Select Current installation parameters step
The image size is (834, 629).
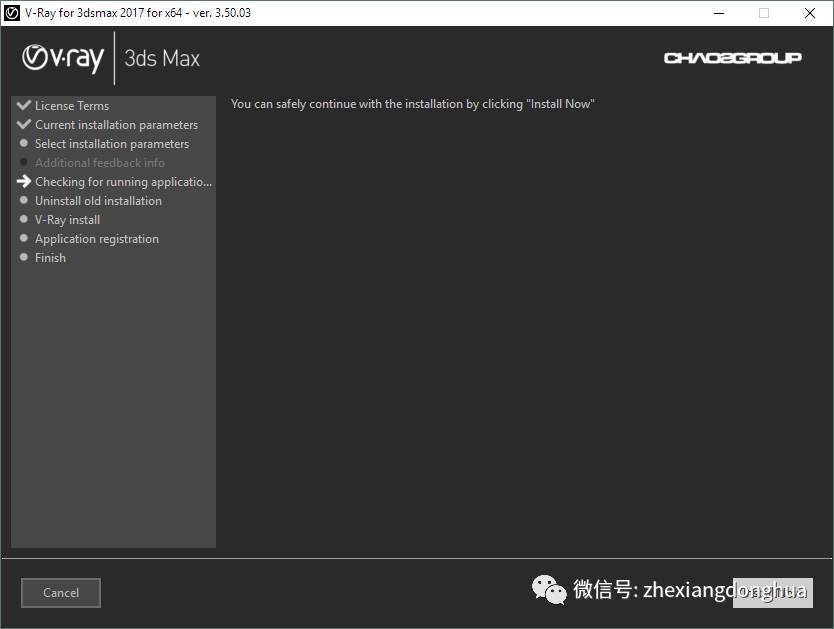pos(116,124)
